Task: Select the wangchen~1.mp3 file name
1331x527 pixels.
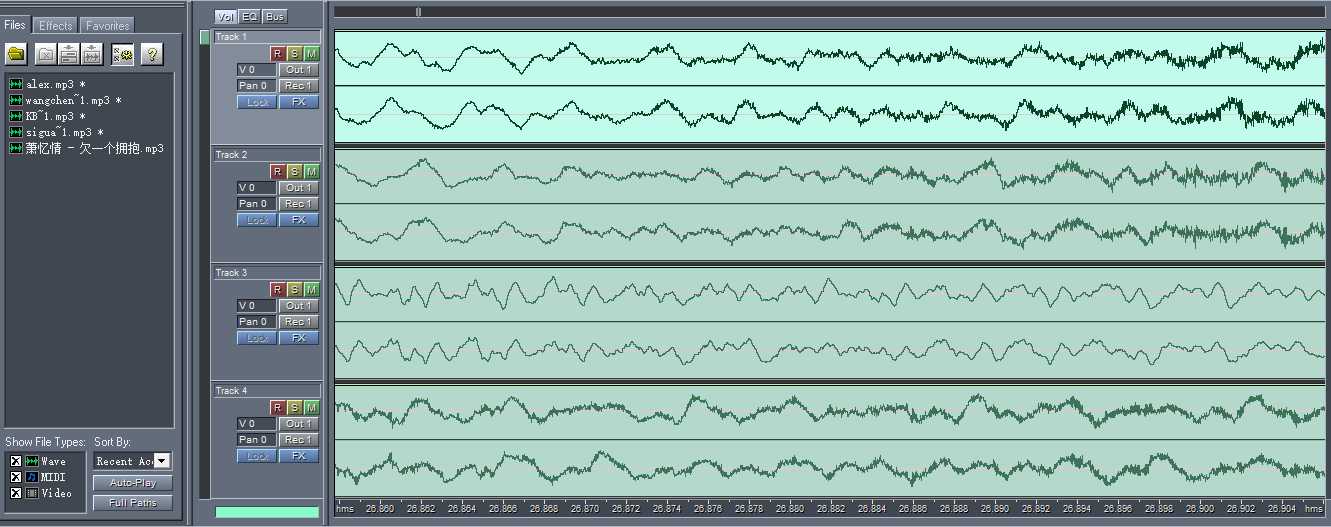Action: pos(73,100)
